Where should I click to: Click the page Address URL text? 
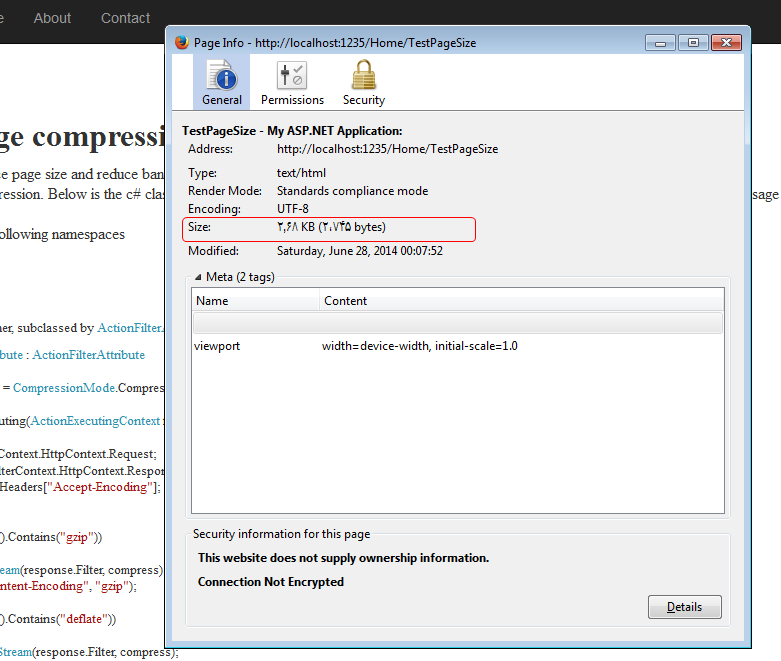pyautogui.click(x=387, y=149)
